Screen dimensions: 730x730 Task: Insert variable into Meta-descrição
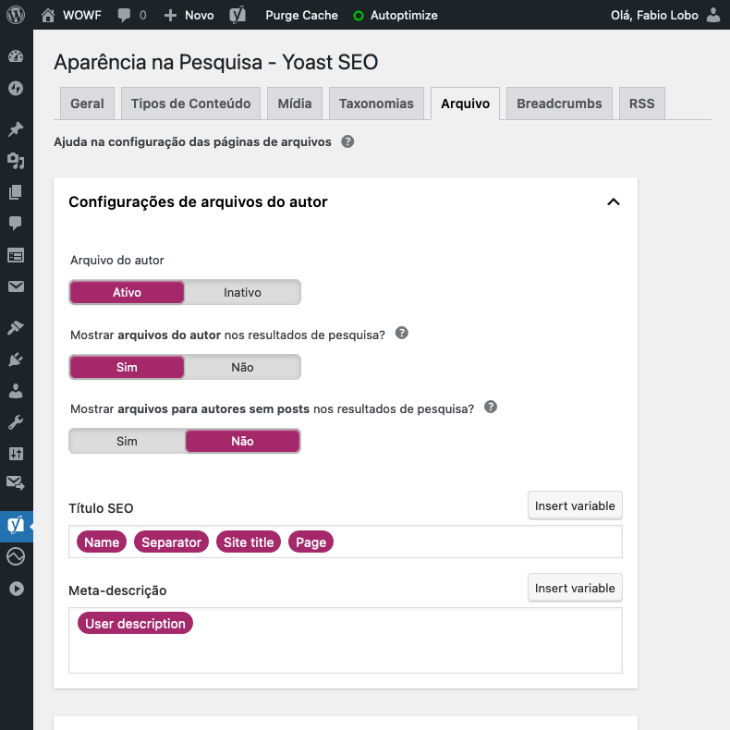pyautogui.click(x=575, y=588)
